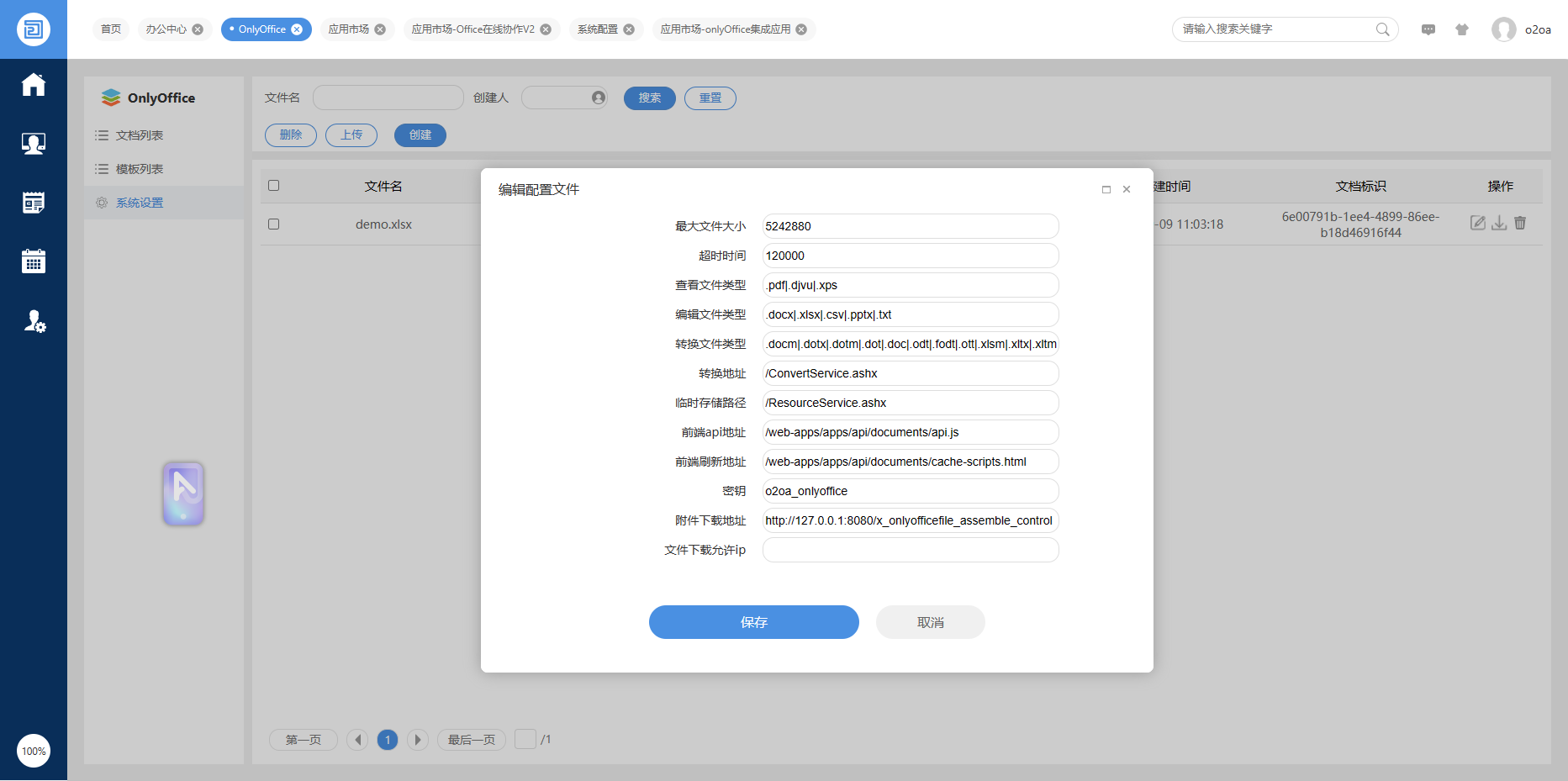Focus the 转换地址 input field
This screenshot has width=1568, height=781.
tap(911, 373)
